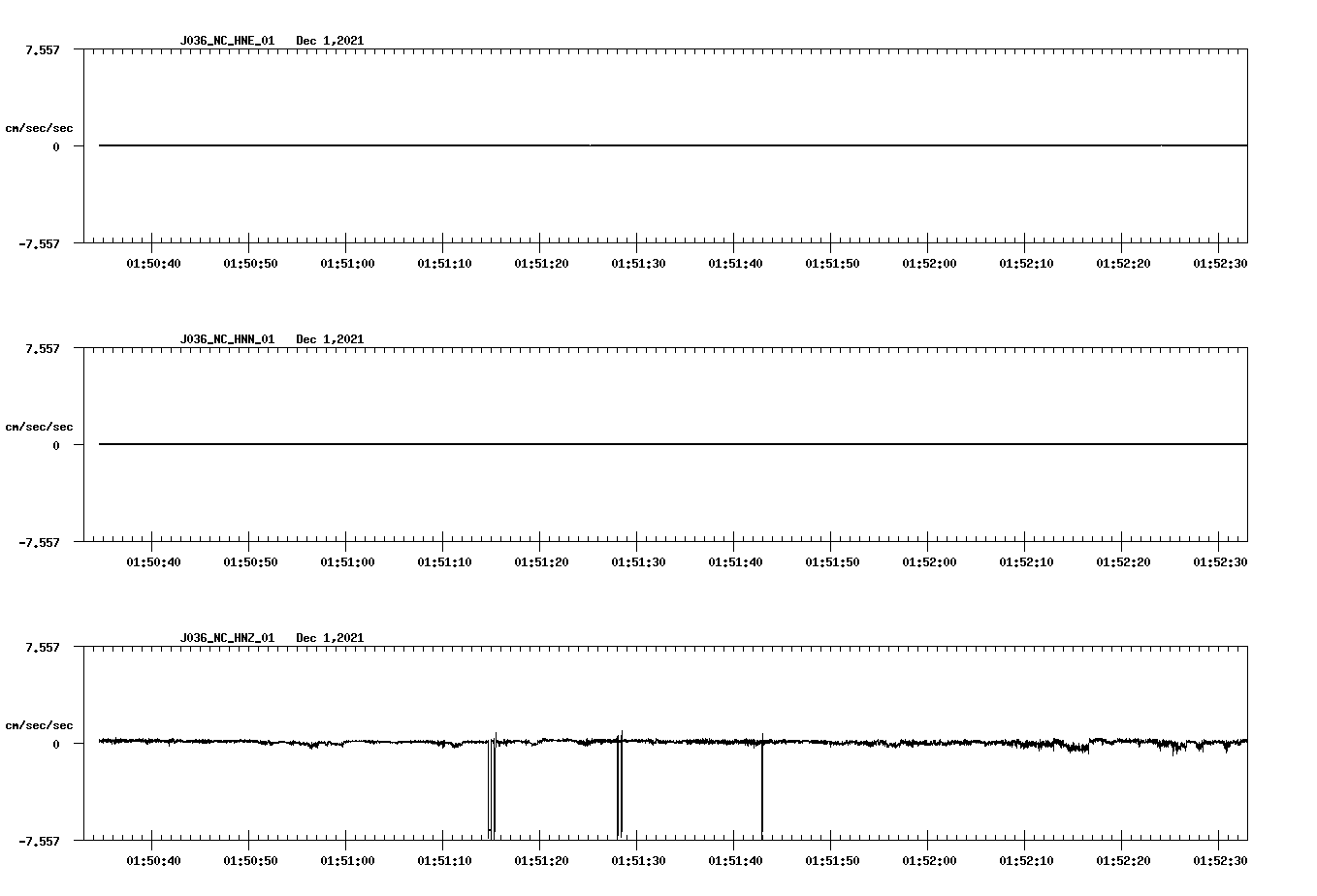Click the HNZ spike near 01:51:43
Viewport: 1317px width, 896px height.
tap(762, 785)
